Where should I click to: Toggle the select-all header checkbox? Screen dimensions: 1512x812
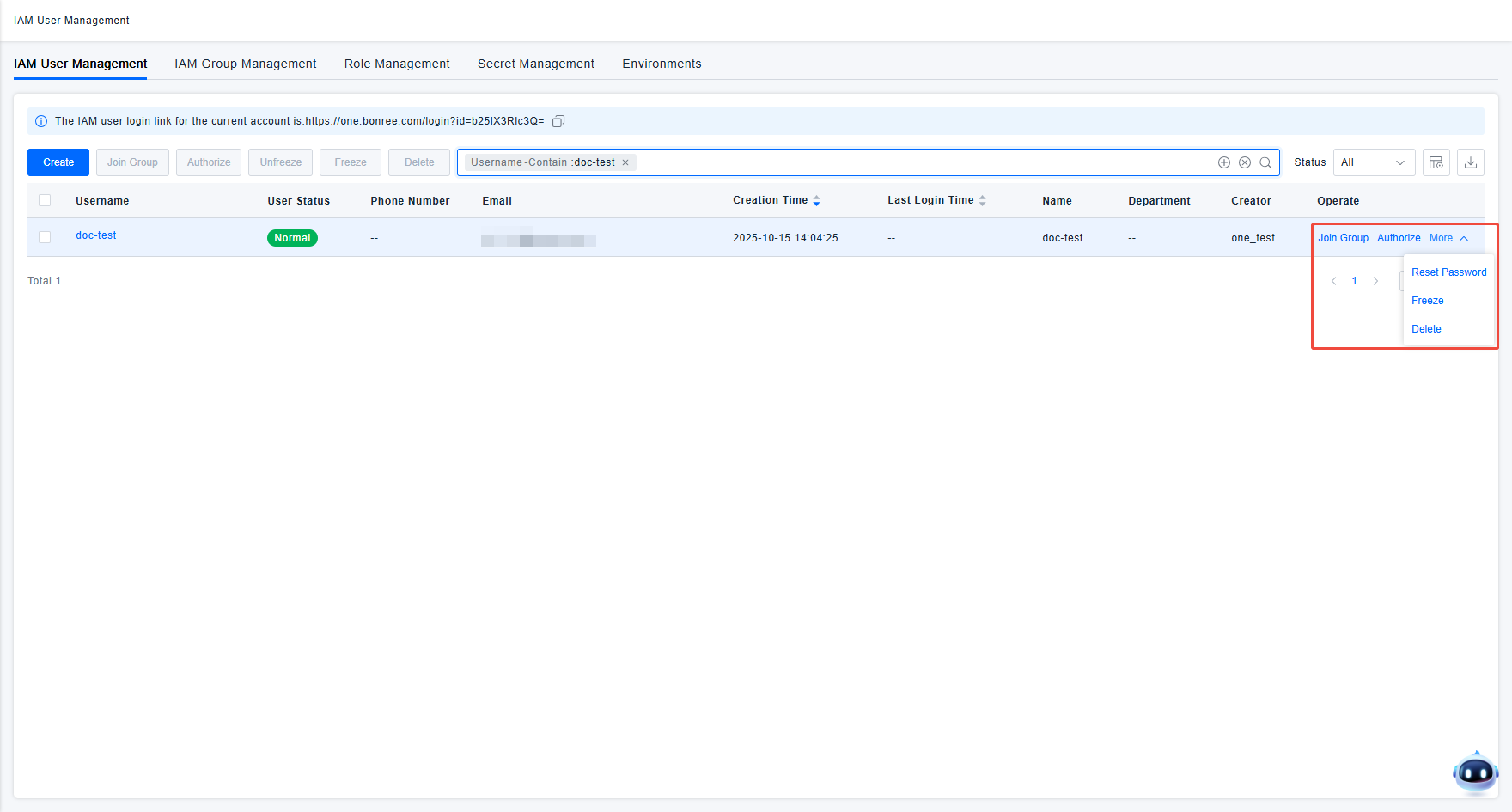[45, 200]
